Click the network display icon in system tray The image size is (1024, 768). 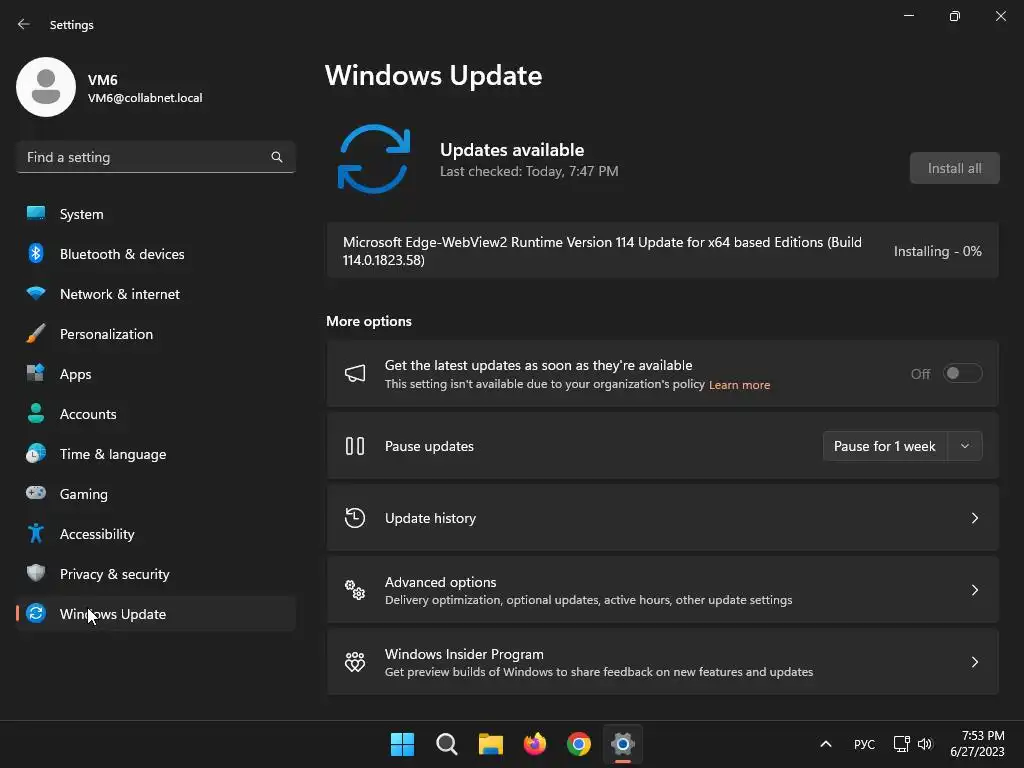pyautogui.click(x=902, y=744)
